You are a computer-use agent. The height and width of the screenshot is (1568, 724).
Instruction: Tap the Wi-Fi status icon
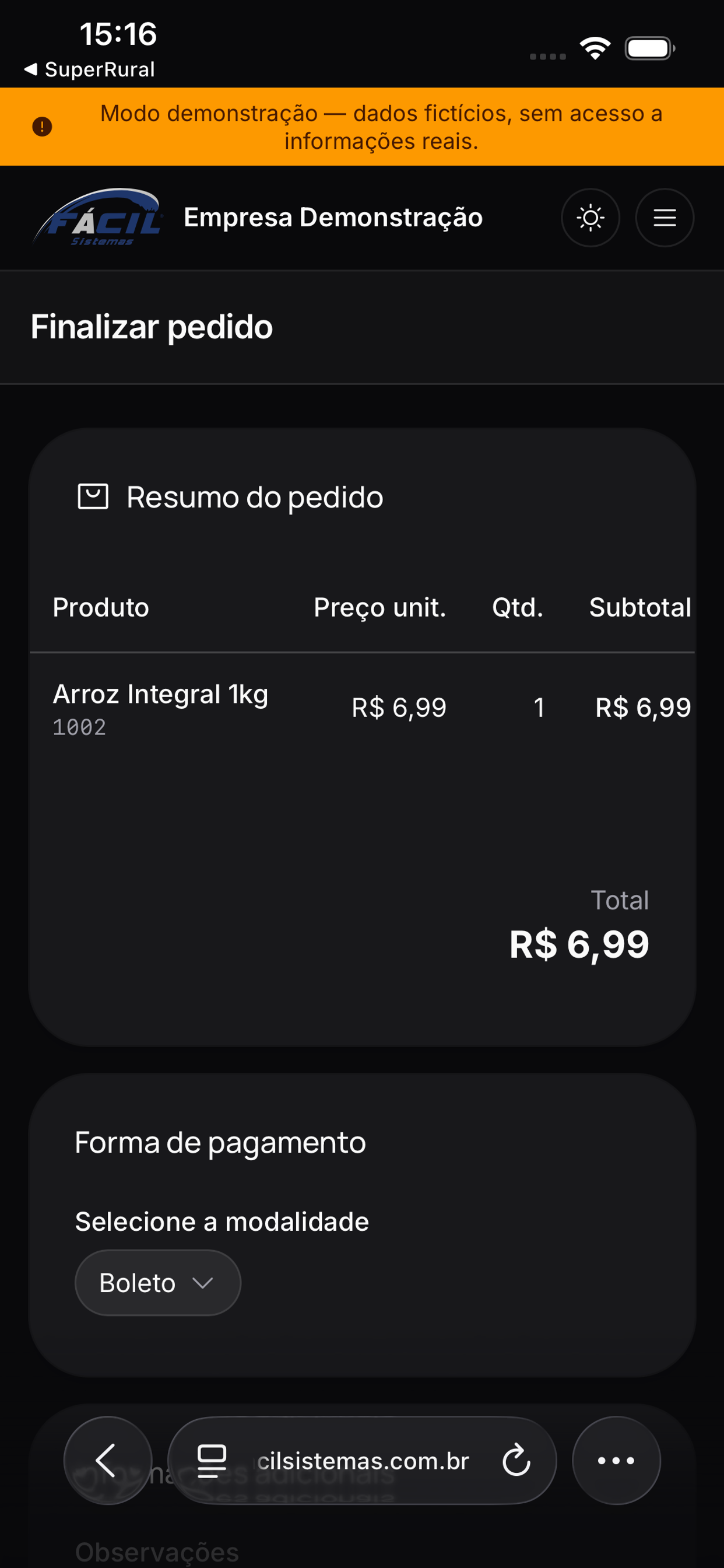coord(595,48)
